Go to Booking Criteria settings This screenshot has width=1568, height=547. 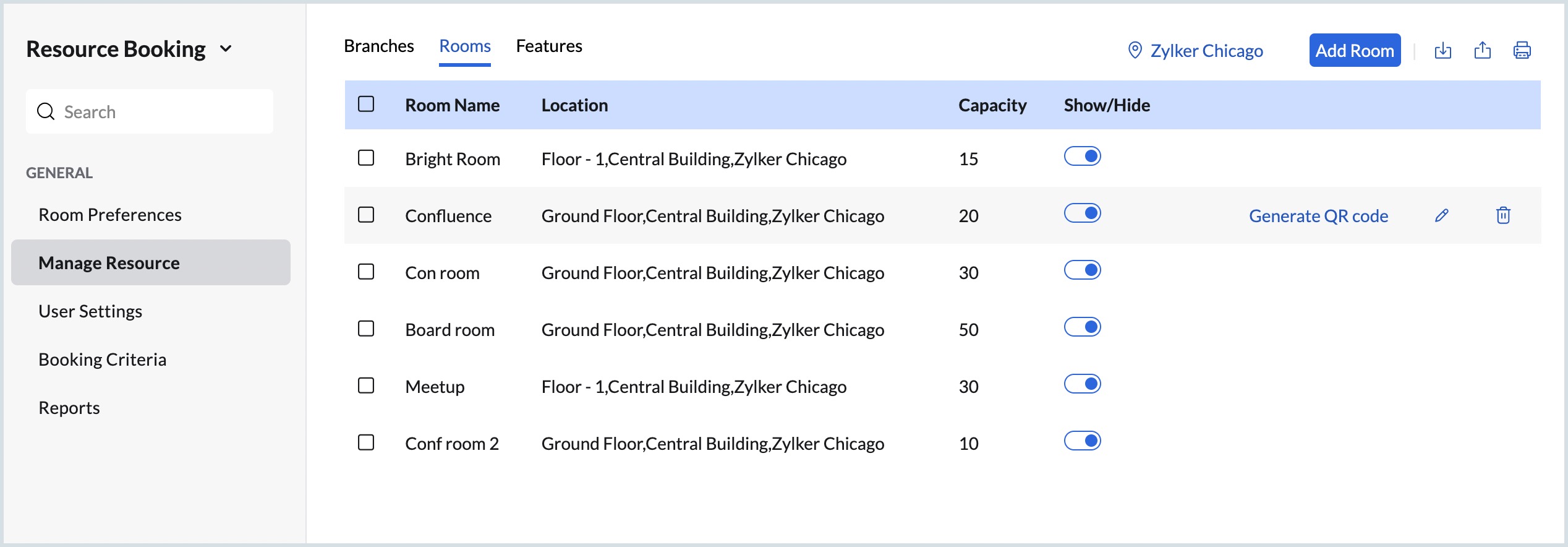[x=103, y=360]
